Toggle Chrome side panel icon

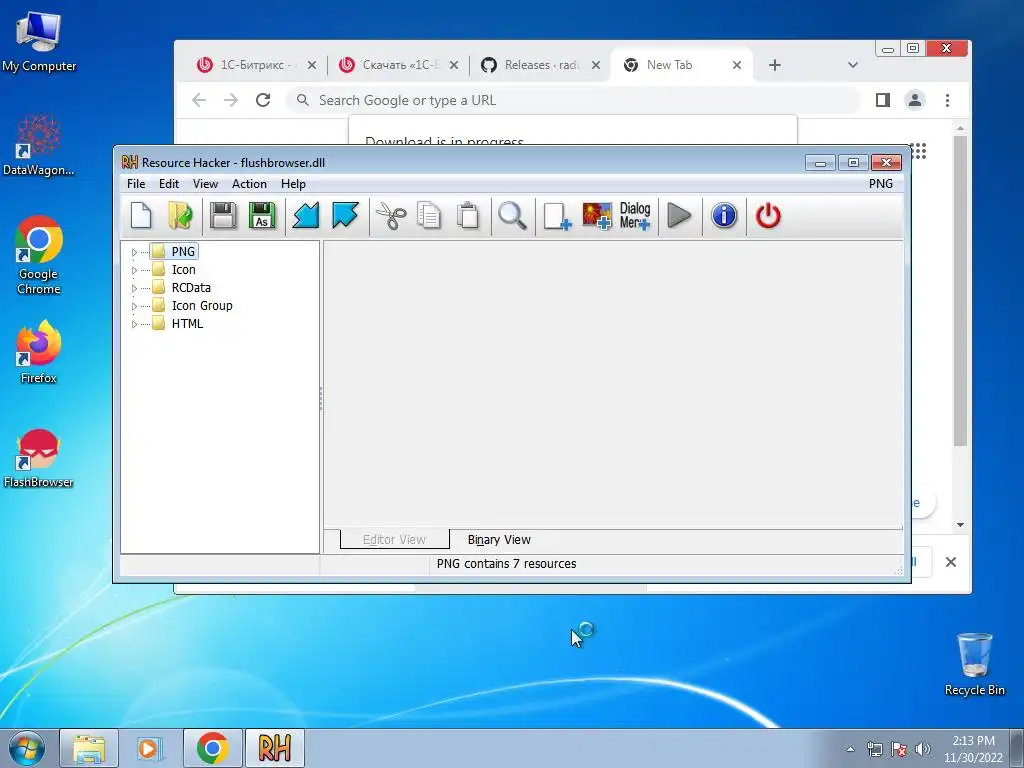click(883, 100)
